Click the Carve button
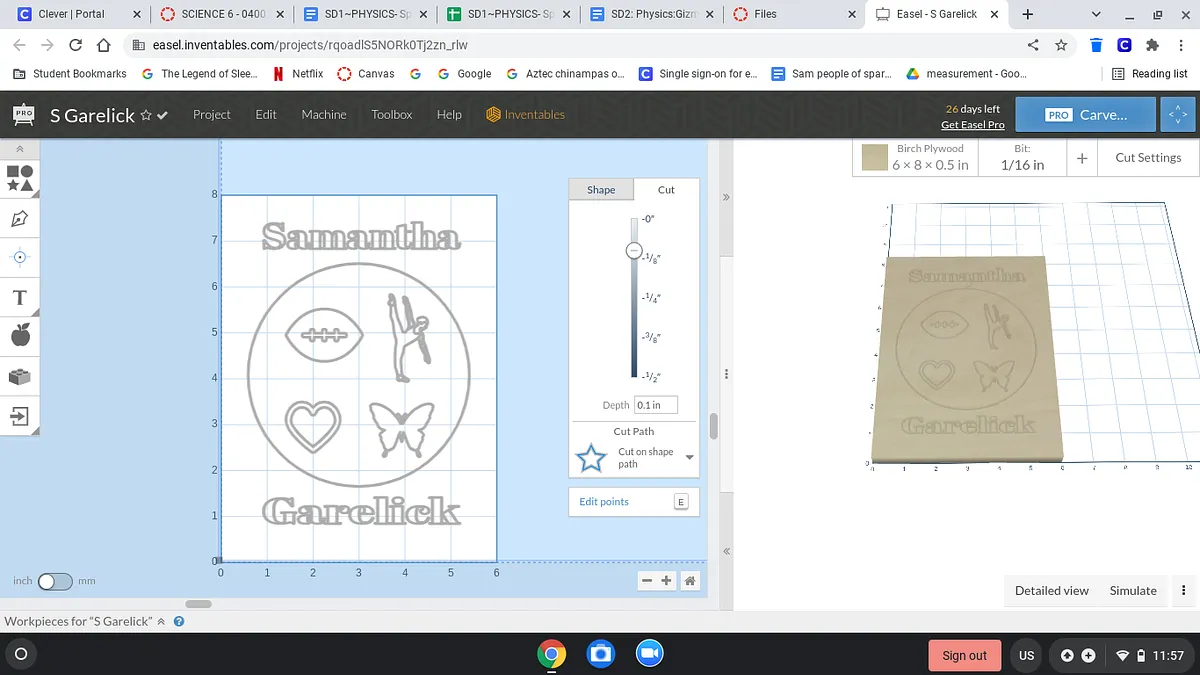 click(1085, 115)
